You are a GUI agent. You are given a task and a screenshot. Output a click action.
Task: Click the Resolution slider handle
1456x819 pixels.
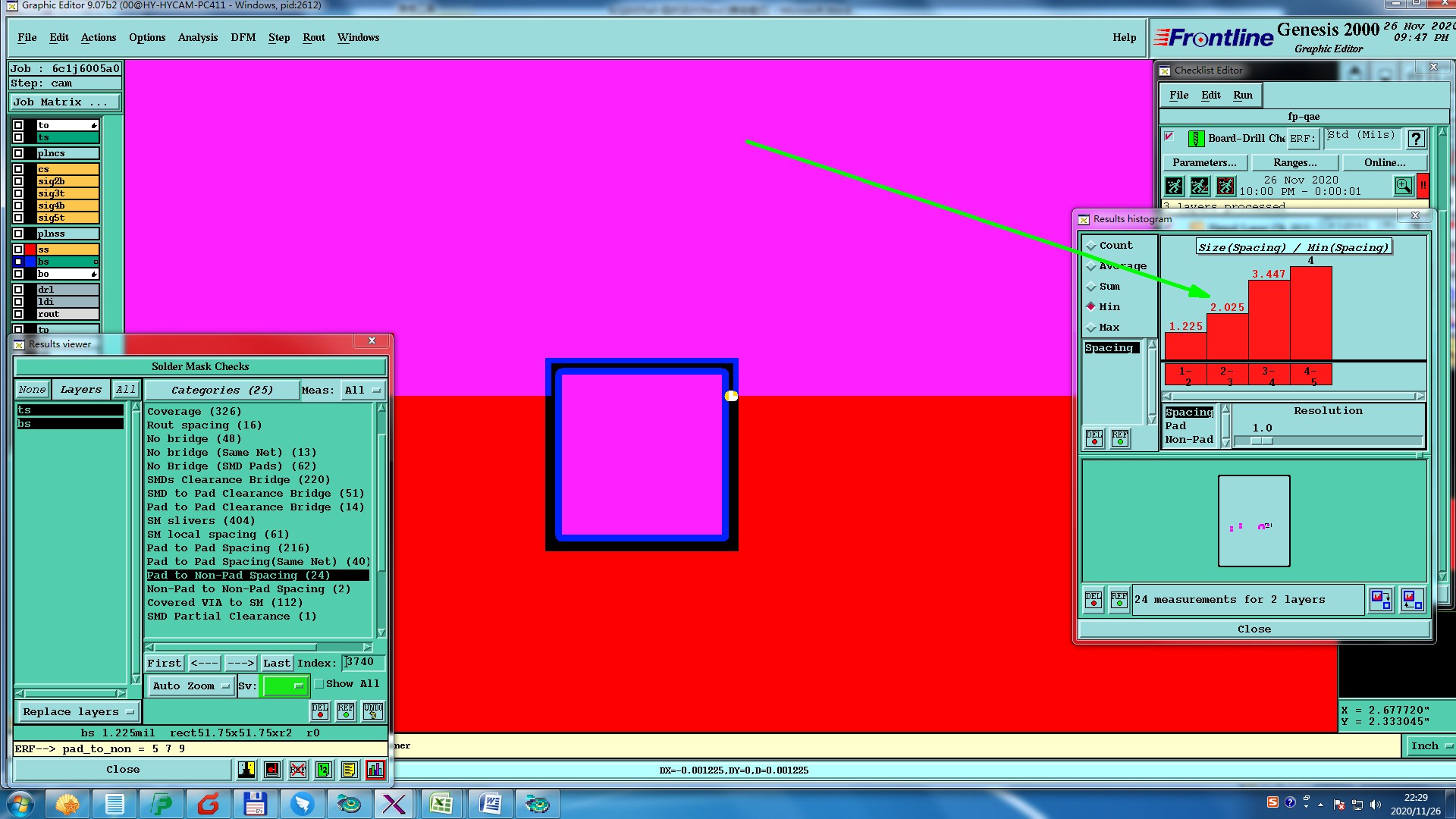tap(1261, 441)
